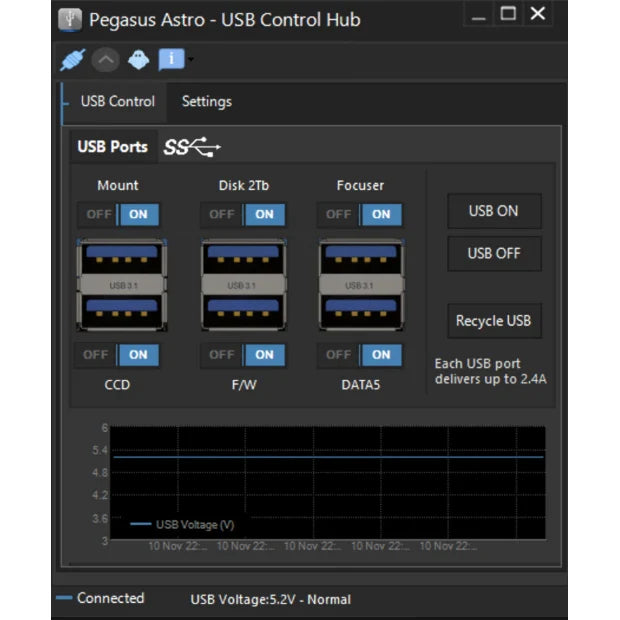Select the USB Ports sub-tab
620x620 pixels.
point(113,147)
